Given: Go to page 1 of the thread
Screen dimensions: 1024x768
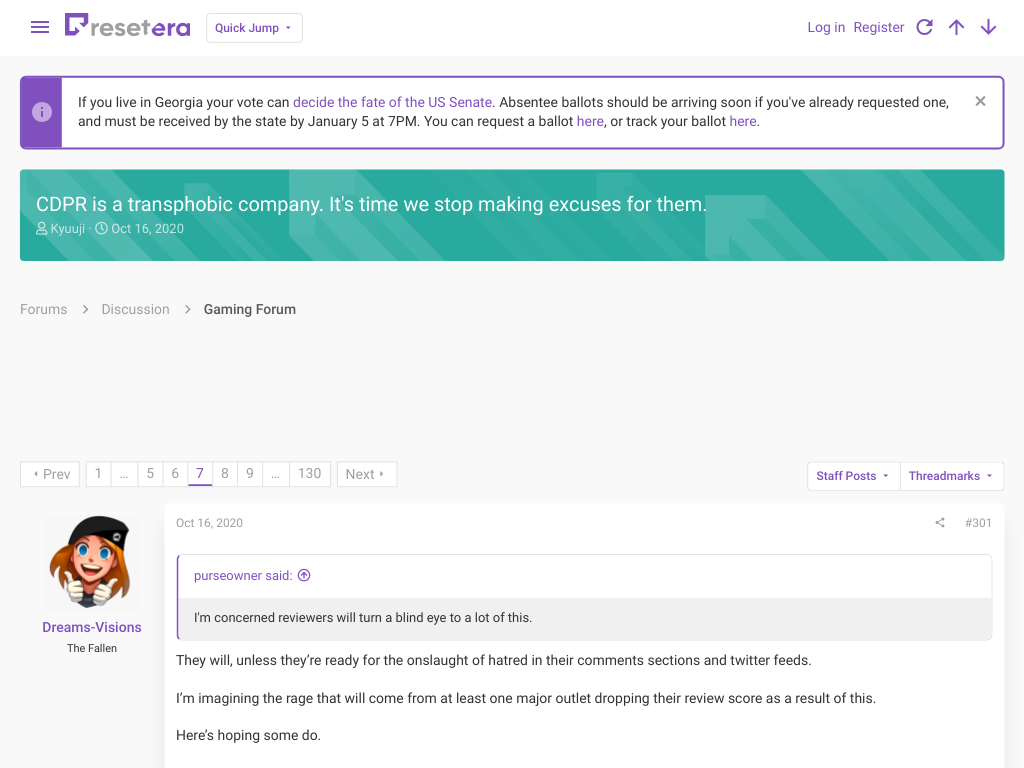Looking at the screenshot, I should point(98,474).
